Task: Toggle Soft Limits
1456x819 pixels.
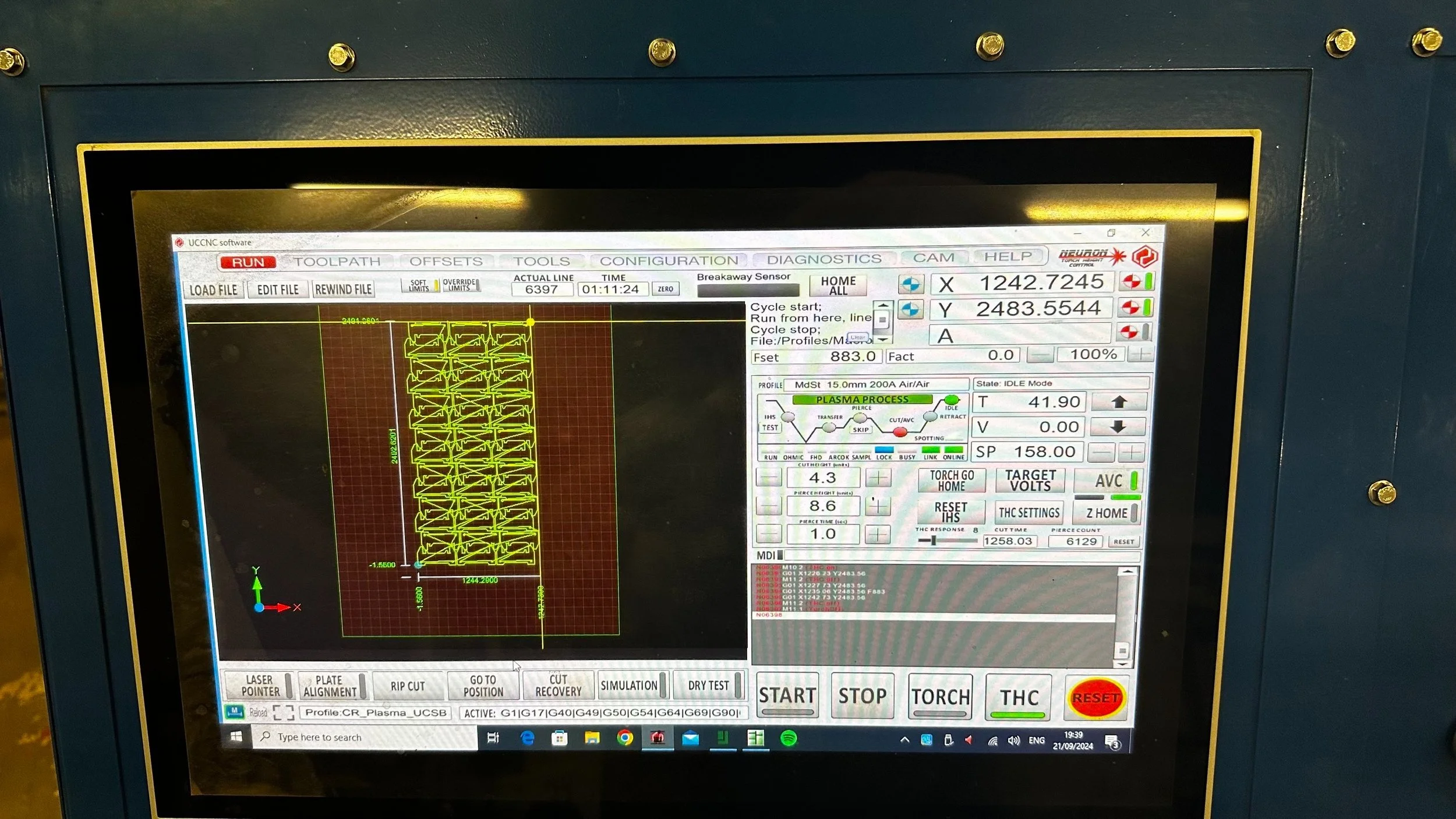Action: tap(419, 285)
